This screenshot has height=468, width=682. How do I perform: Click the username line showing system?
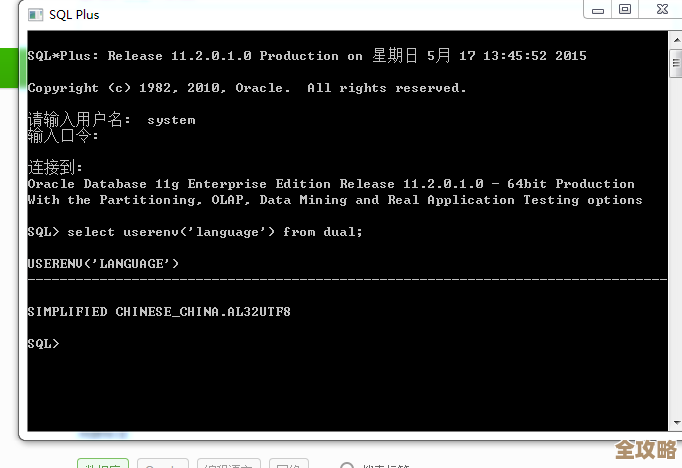(x=111, y=120)
